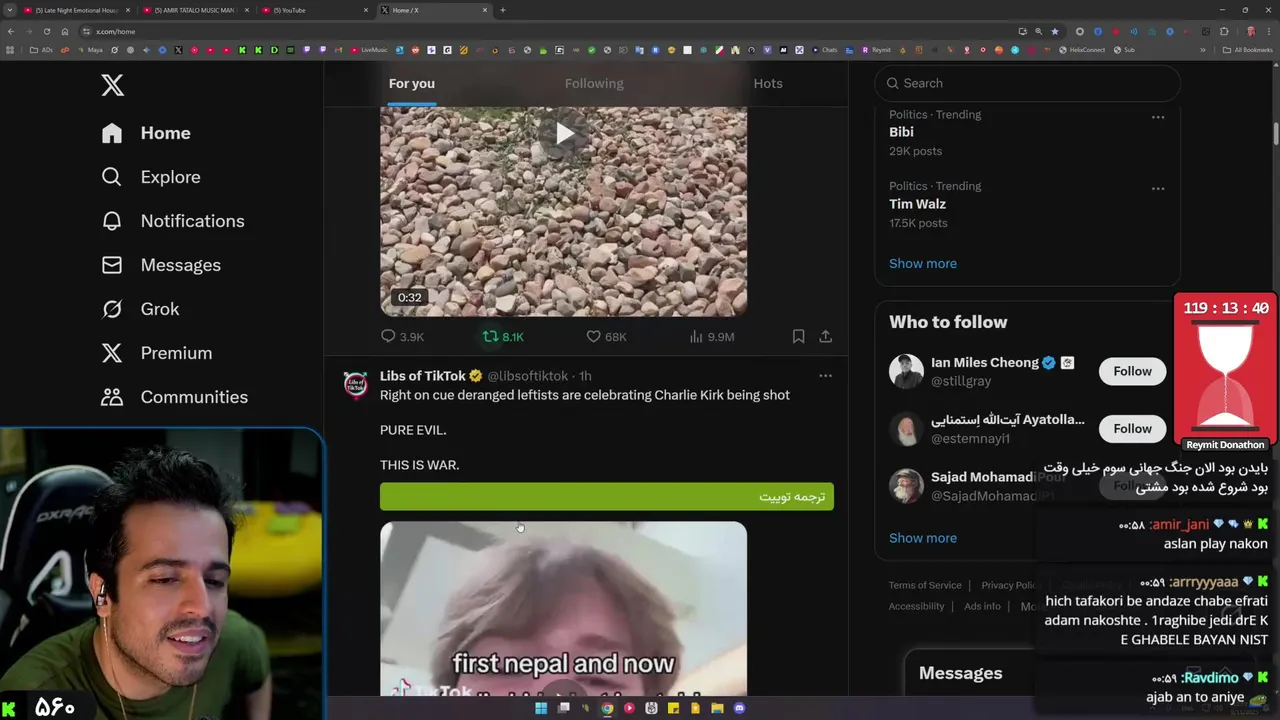Follow the @estemnayi1 account
Image resolution: width=1280 pixels, height=720 pixels.
tap(1132, 429)
